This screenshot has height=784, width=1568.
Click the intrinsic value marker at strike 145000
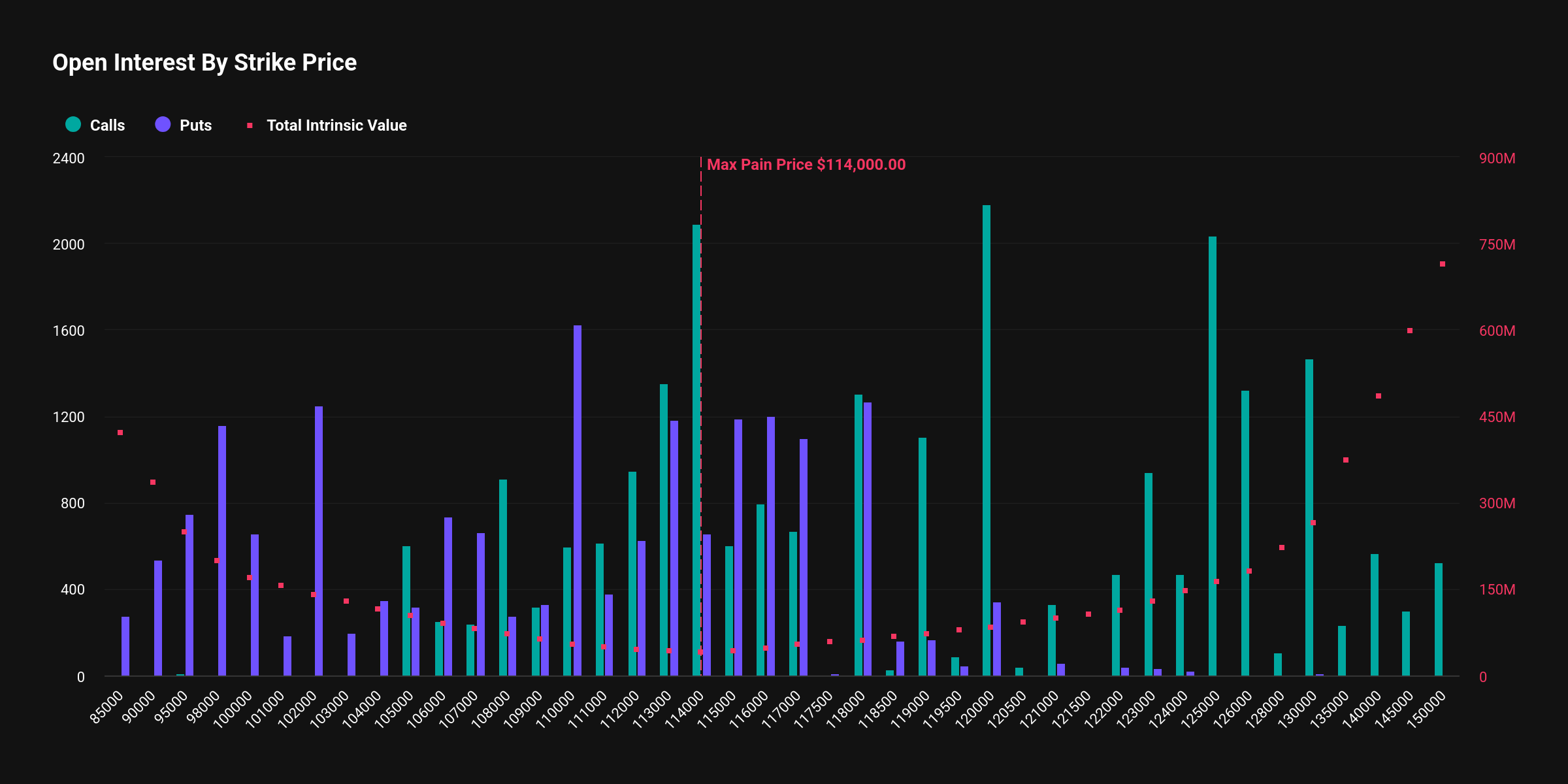point(1410,331)
